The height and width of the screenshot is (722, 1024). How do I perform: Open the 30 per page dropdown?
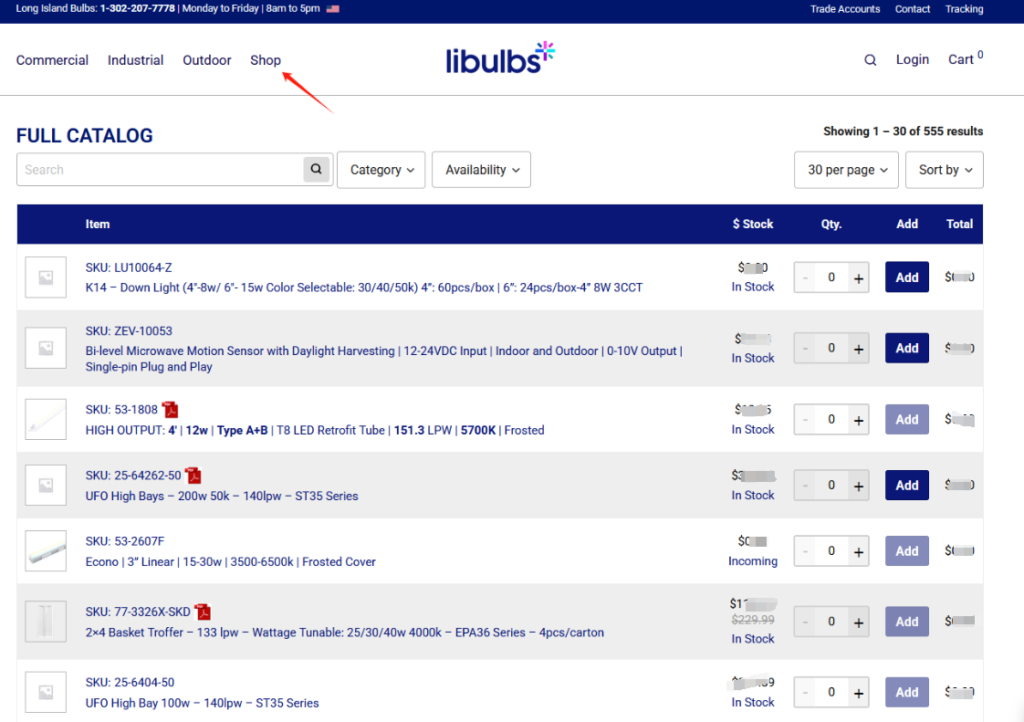(x=846, y=170)
